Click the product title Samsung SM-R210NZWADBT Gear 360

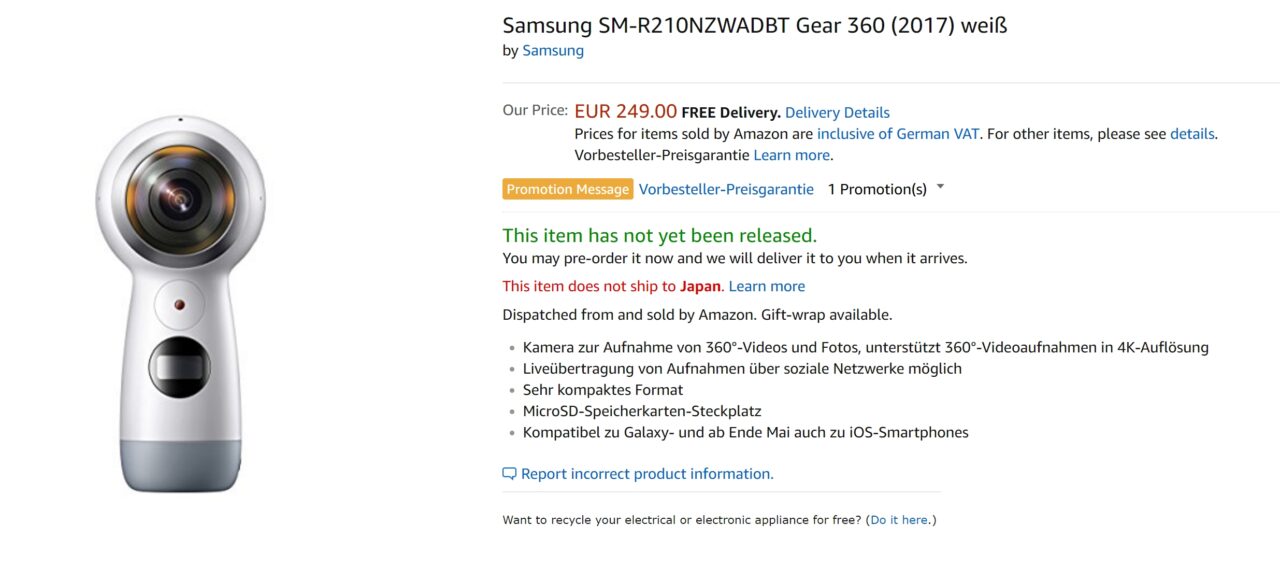[x=754, y=25]
